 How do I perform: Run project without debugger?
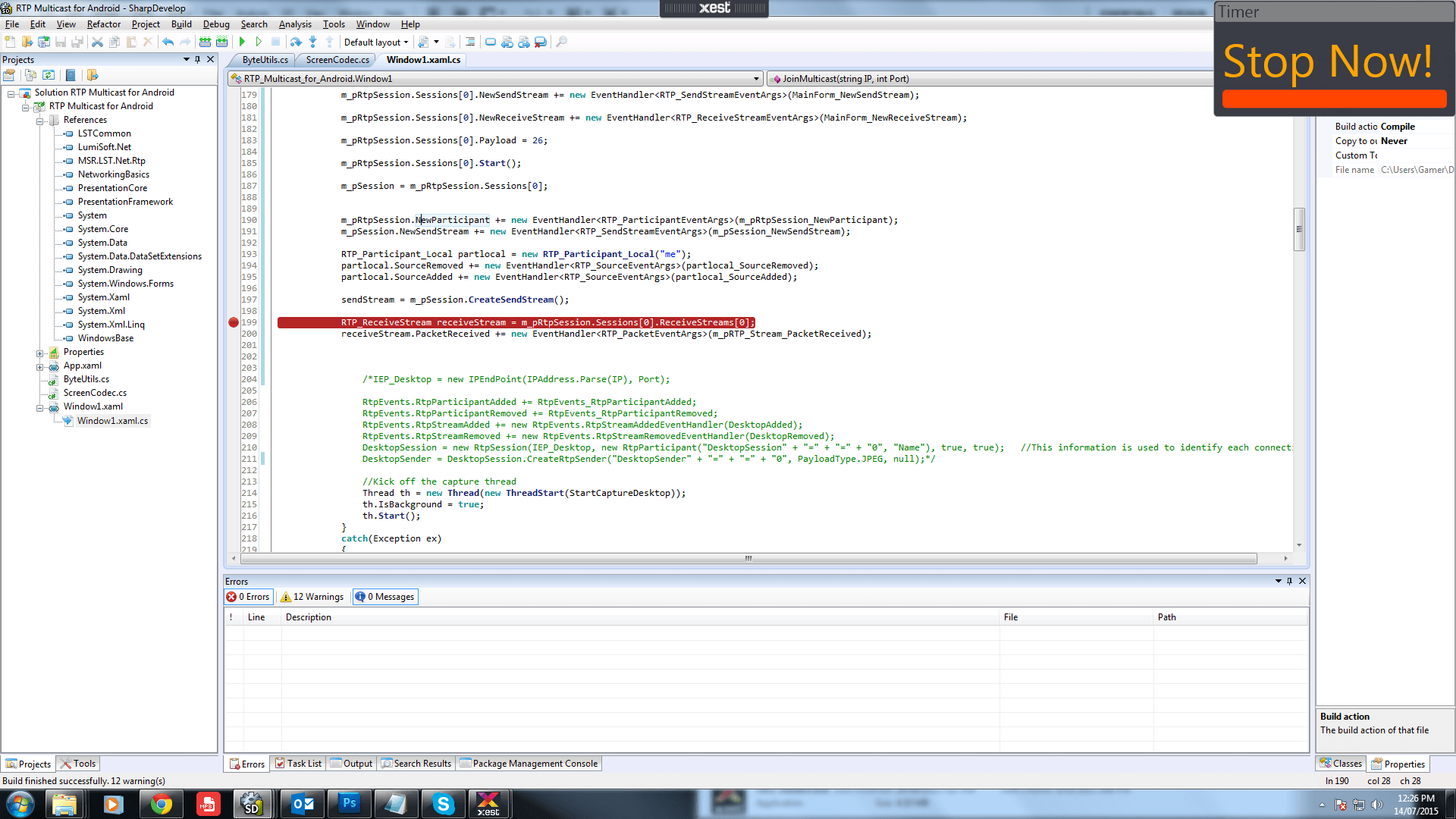coord(259,42)
